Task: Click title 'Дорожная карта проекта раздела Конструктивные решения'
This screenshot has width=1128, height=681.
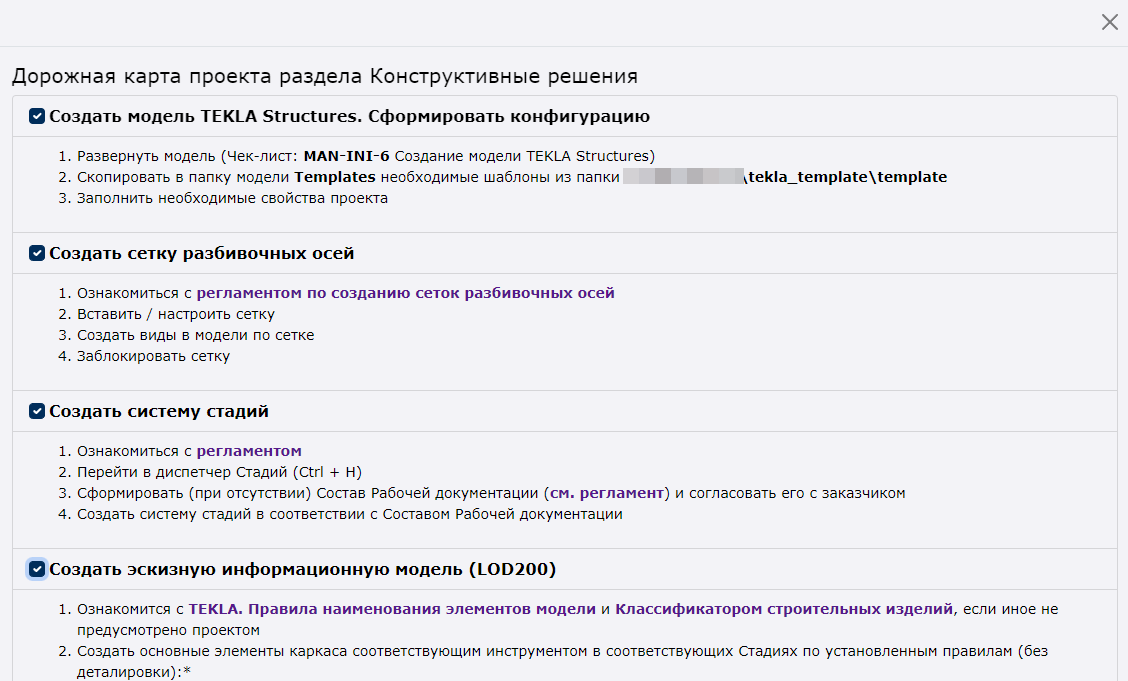Action: (325, 76)
